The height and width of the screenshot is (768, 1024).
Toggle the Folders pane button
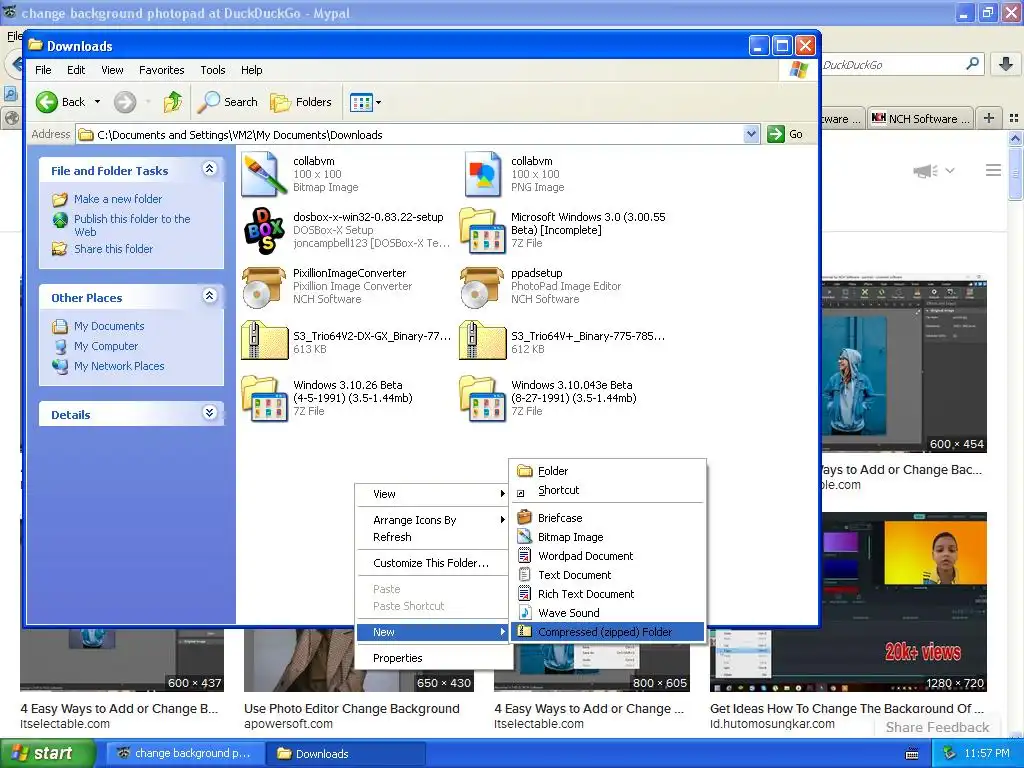click(301, 102)
